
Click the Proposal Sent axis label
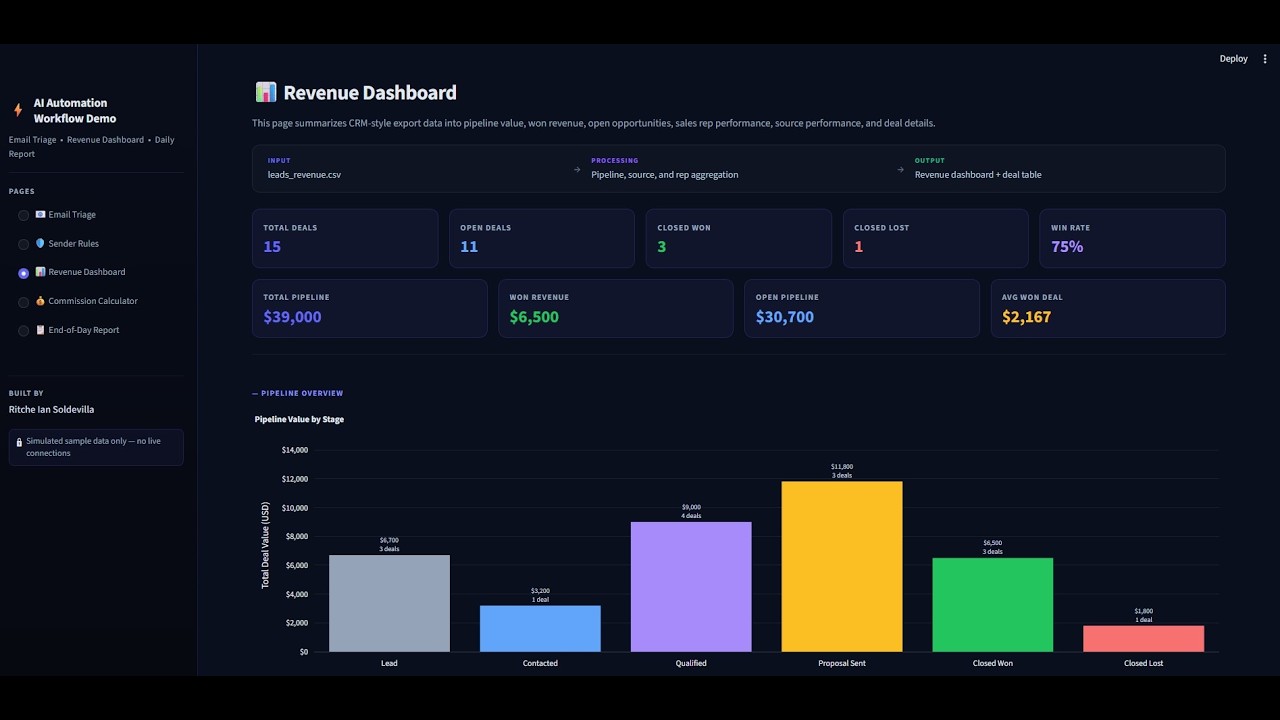(x=842, y=664)
